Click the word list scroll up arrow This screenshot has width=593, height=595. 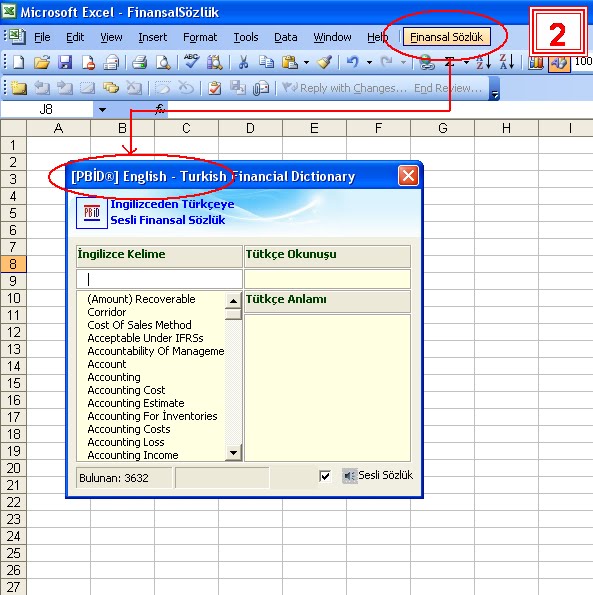pos(233,301)
